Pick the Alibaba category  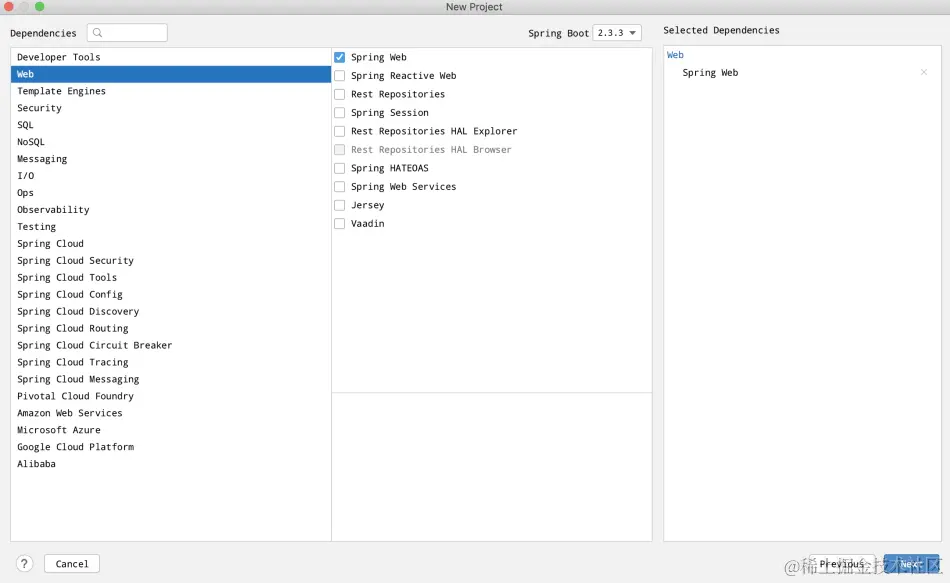(171, 464)
